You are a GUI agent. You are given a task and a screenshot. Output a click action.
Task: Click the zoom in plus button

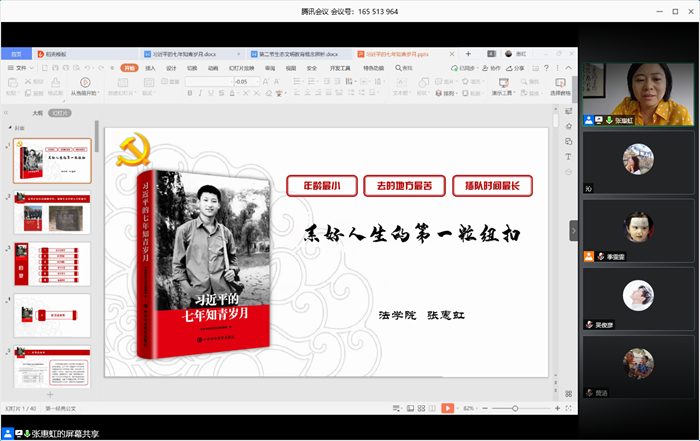point(557,408)
